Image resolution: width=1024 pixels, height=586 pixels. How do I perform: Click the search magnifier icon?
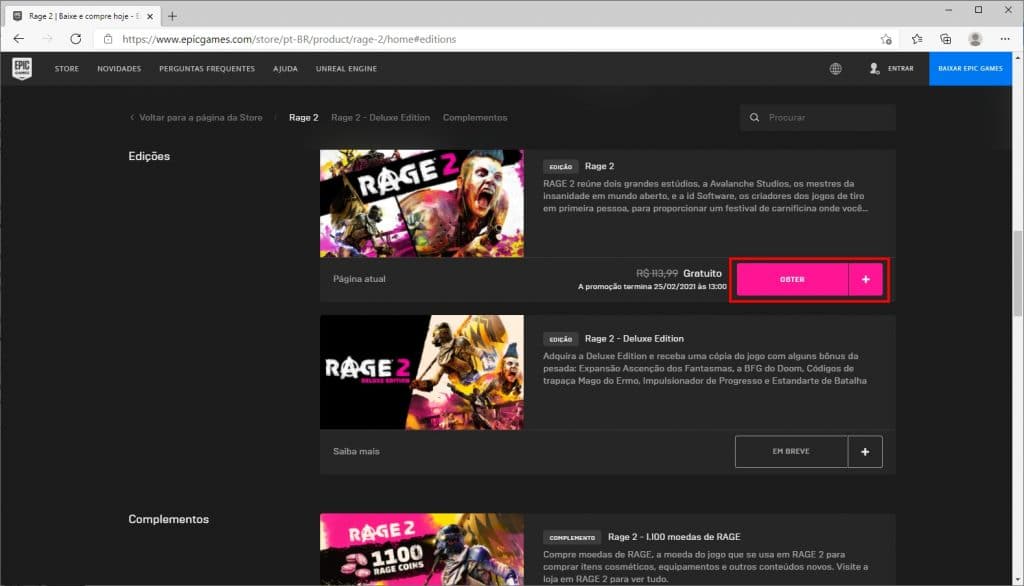(x=754, y=118)
